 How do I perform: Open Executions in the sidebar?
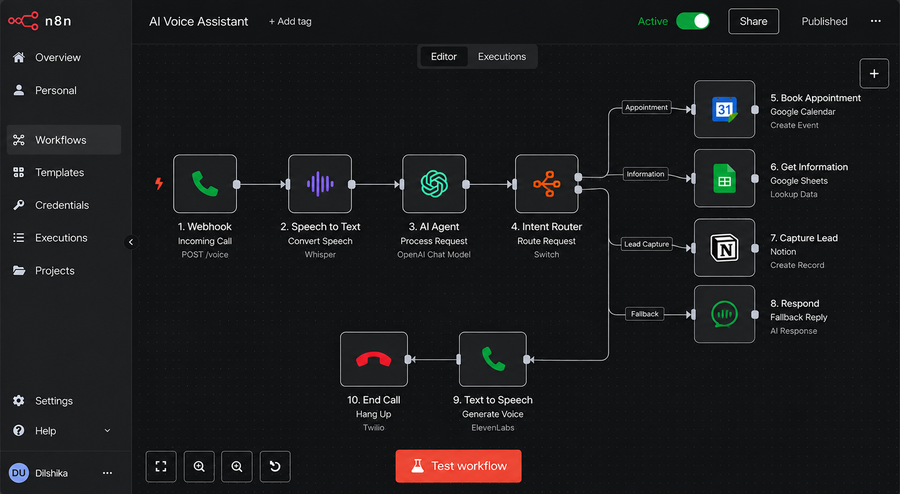[x=64, y=238]
